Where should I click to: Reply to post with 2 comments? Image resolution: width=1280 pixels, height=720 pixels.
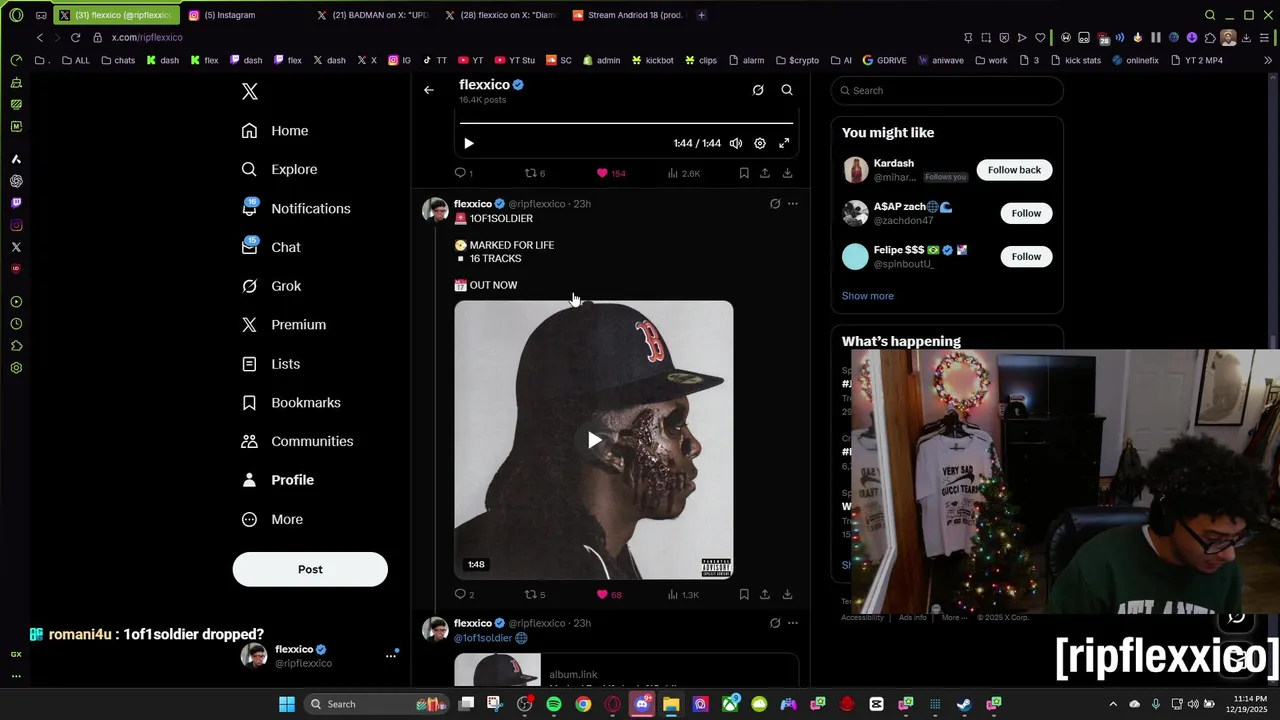pos(464,594)
